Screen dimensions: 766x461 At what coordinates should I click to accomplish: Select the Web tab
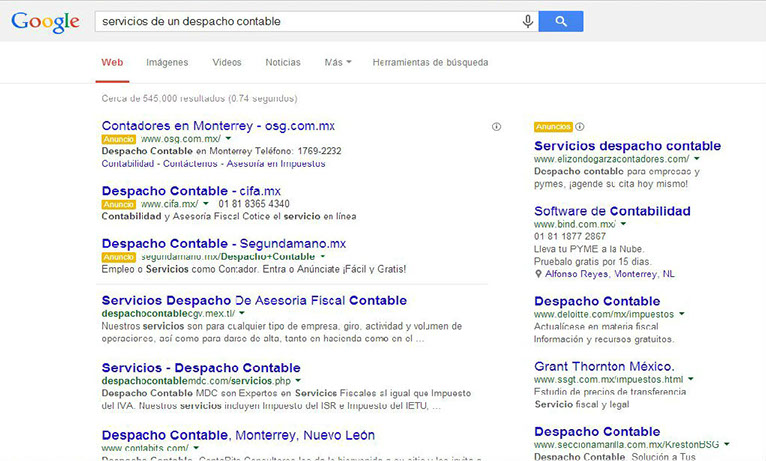(x=112, y=63)
